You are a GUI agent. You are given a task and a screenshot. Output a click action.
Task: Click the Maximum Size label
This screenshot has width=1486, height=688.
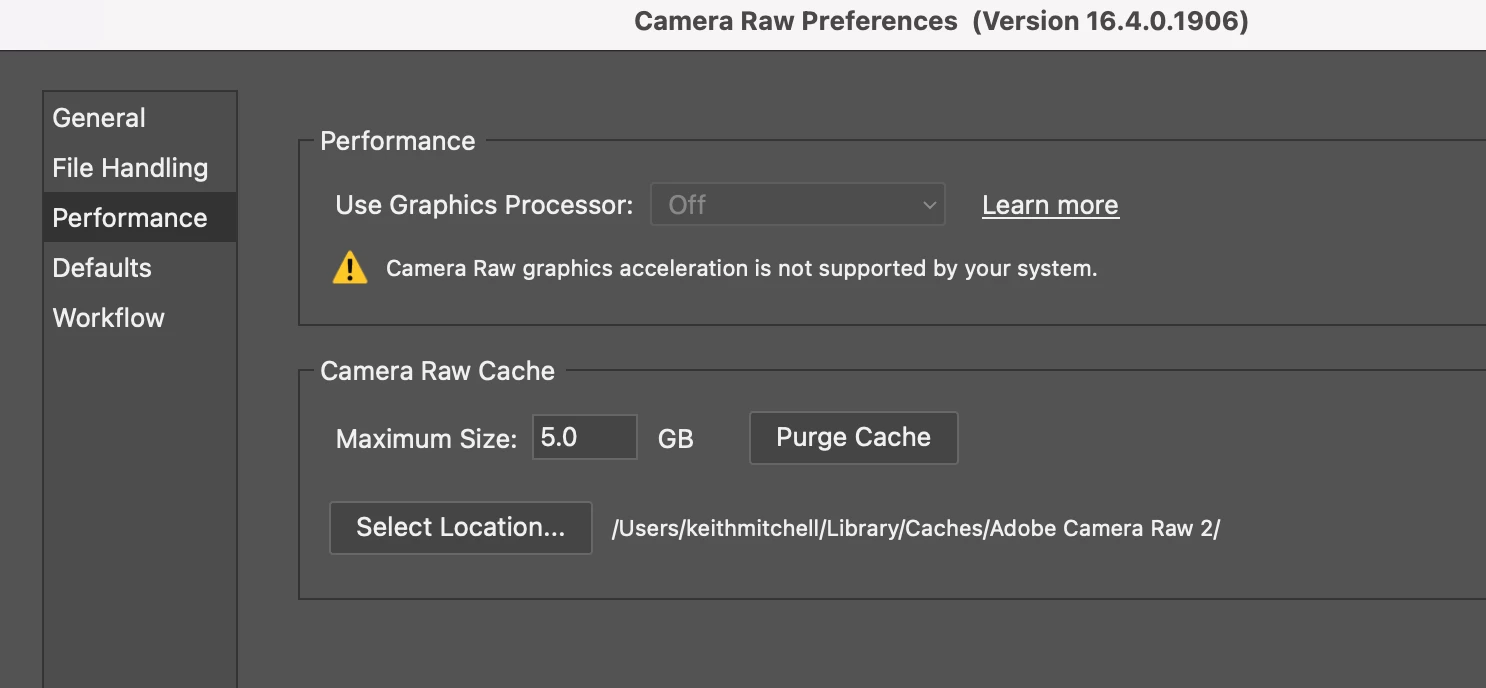(426, 439)
